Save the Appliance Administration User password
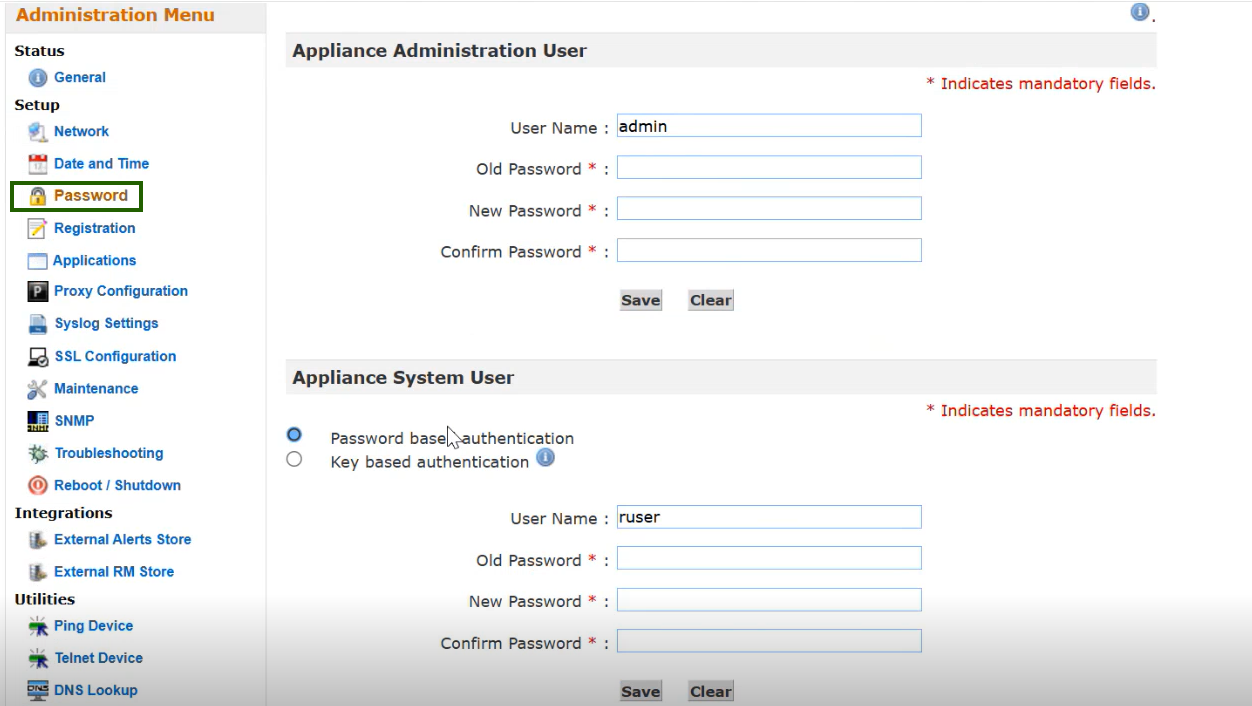Viewport: 1252px width, 706px height. 640,301
